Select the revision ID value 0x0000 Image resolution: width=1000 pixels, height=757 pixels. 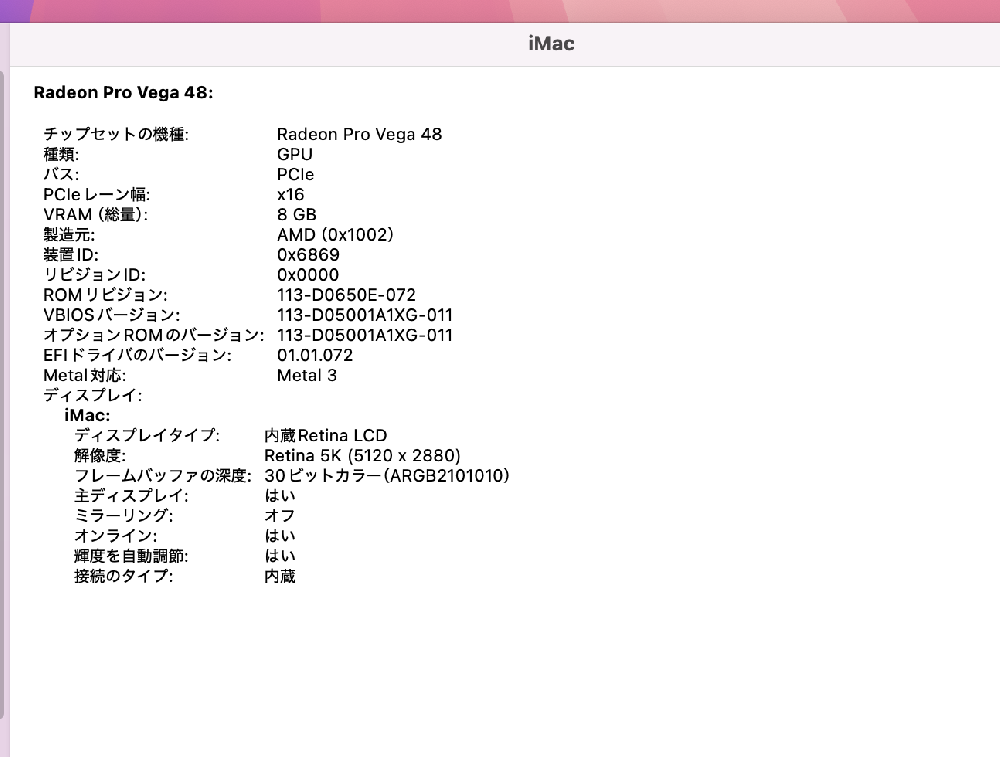[x=308, y=275]
